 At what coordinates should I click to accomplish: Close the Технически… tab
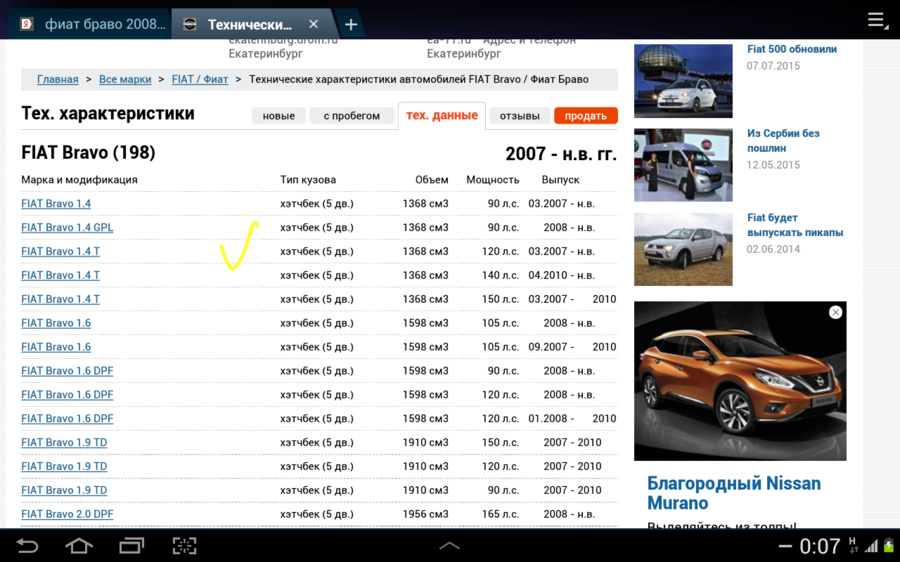(313, 24)
